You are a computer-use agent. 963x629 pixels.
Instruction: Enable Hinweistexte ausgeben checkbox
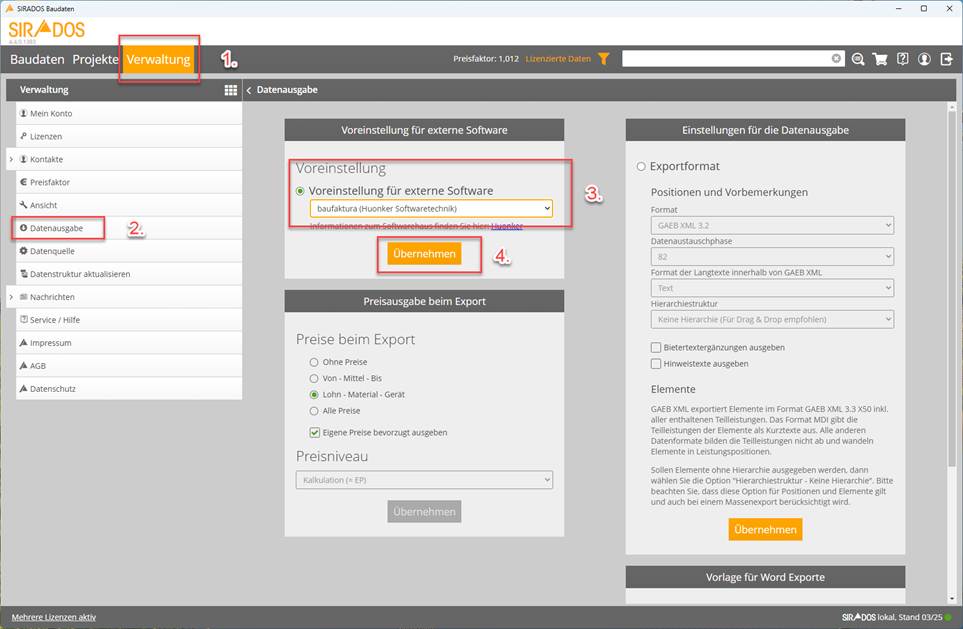click(656, 364)
